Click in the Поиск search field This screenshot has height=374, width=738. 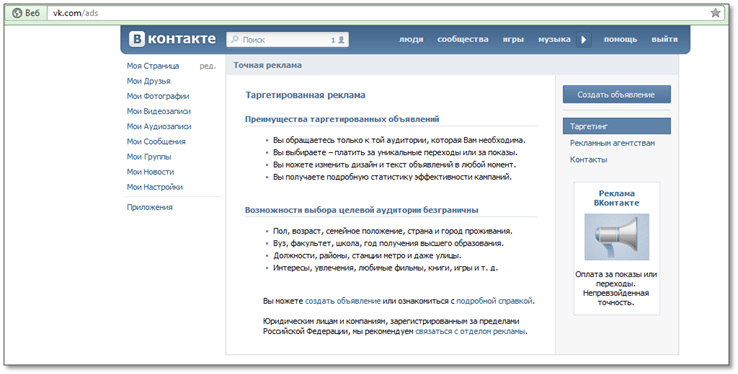[287, 40]
